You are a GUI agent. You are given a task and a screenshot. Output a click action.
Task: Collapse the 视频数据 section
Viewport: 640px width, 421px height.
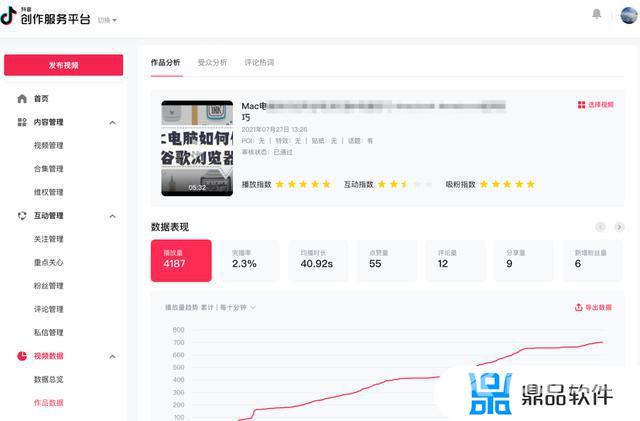click(113, 356)
